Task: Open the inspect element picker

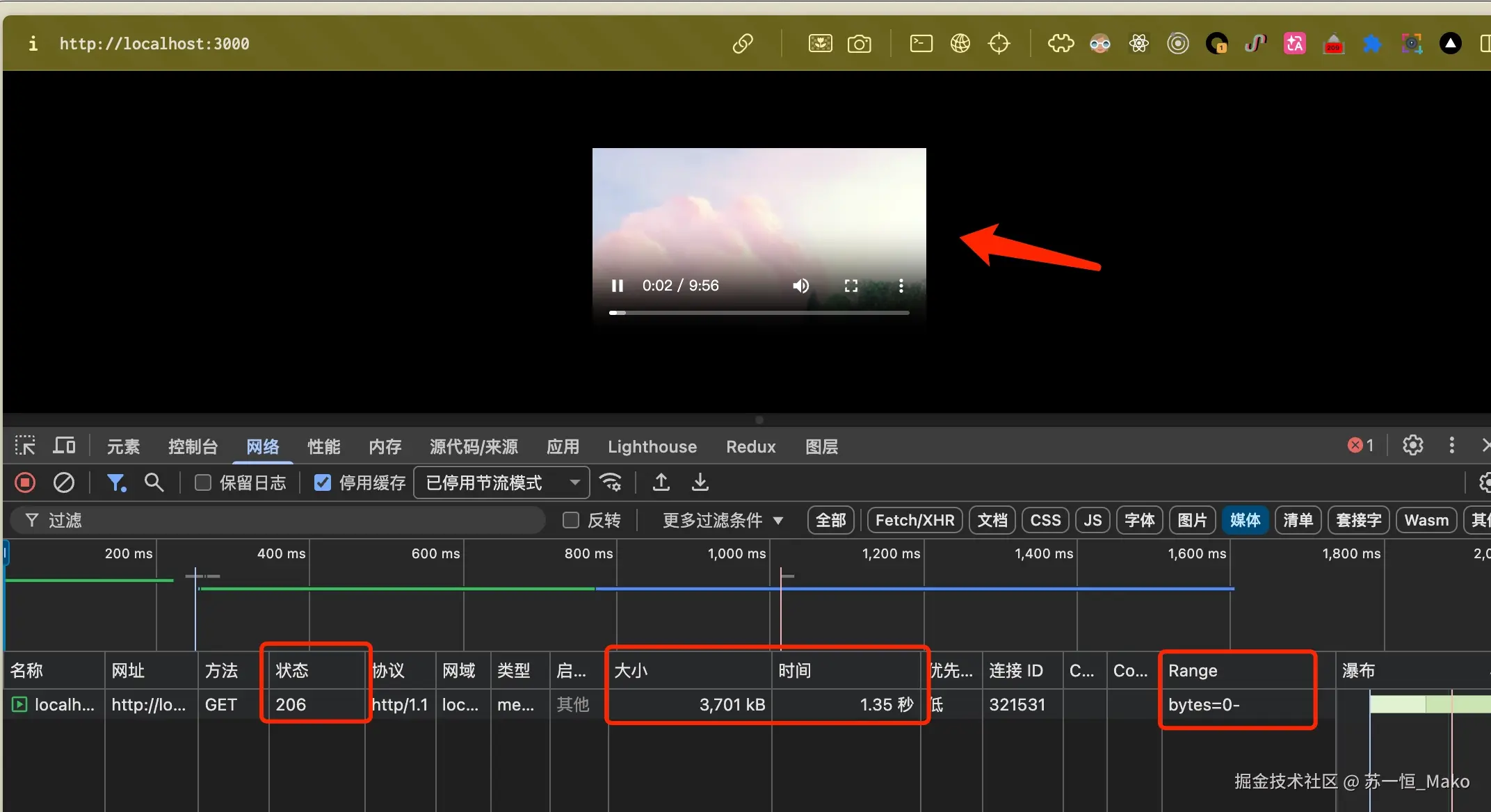Action: (x=25, y=446)
